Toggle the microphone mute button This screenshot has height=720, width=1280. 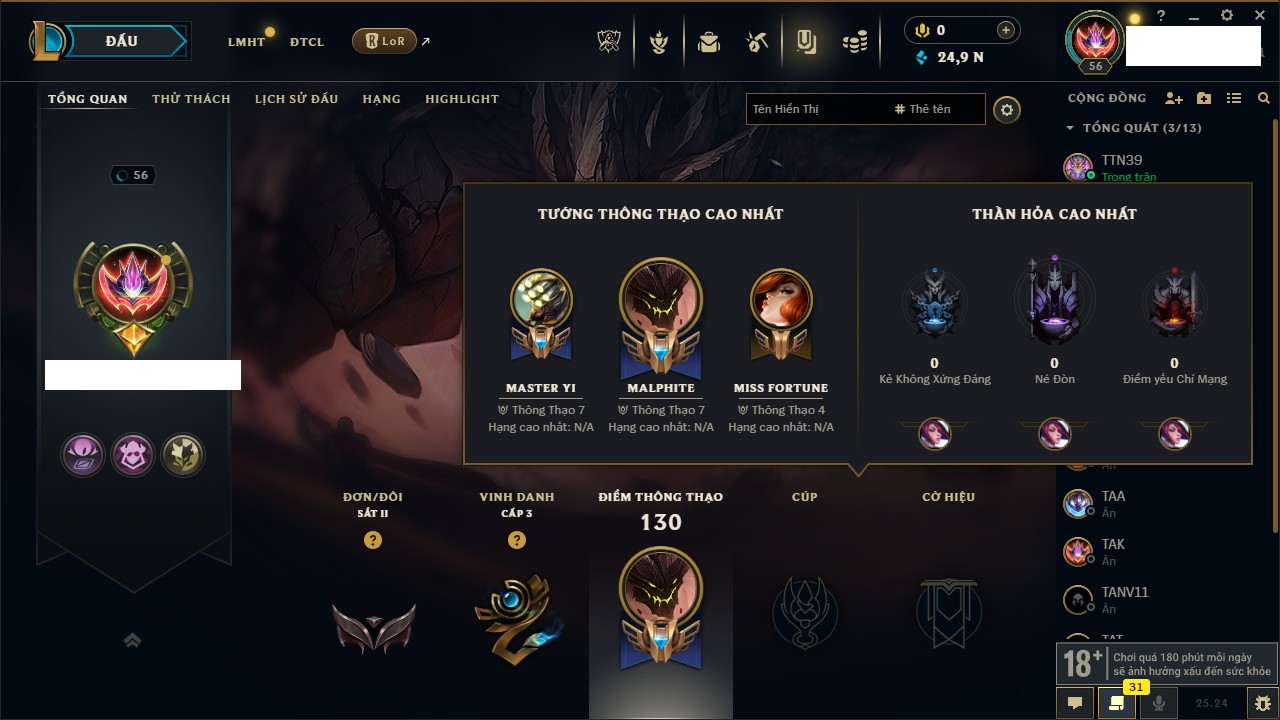[1159, 703]
